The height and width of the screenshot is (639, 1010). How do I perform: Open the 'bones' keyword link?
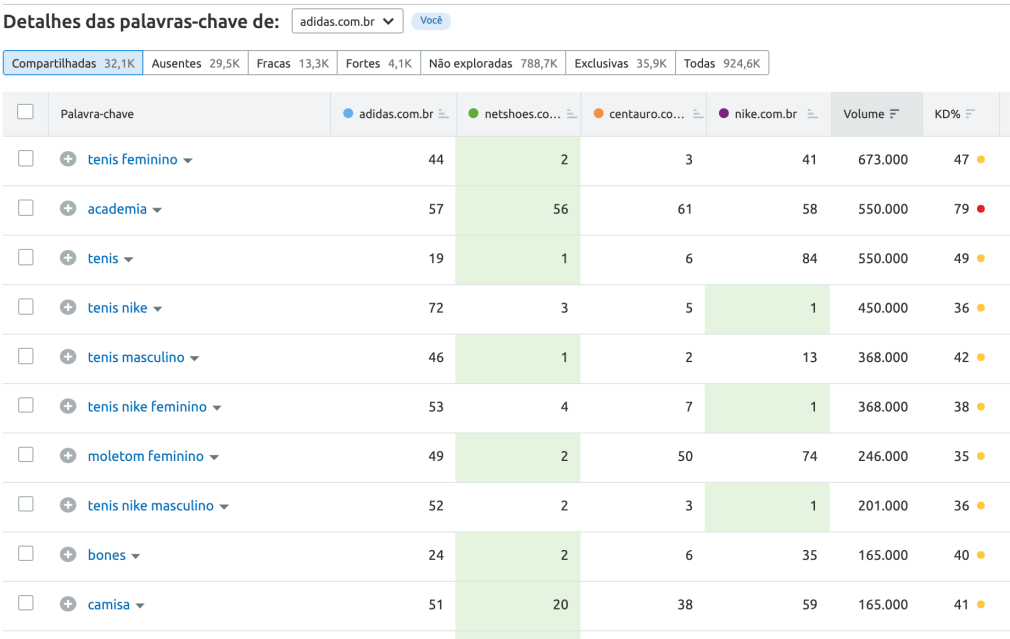pos(107,555)
